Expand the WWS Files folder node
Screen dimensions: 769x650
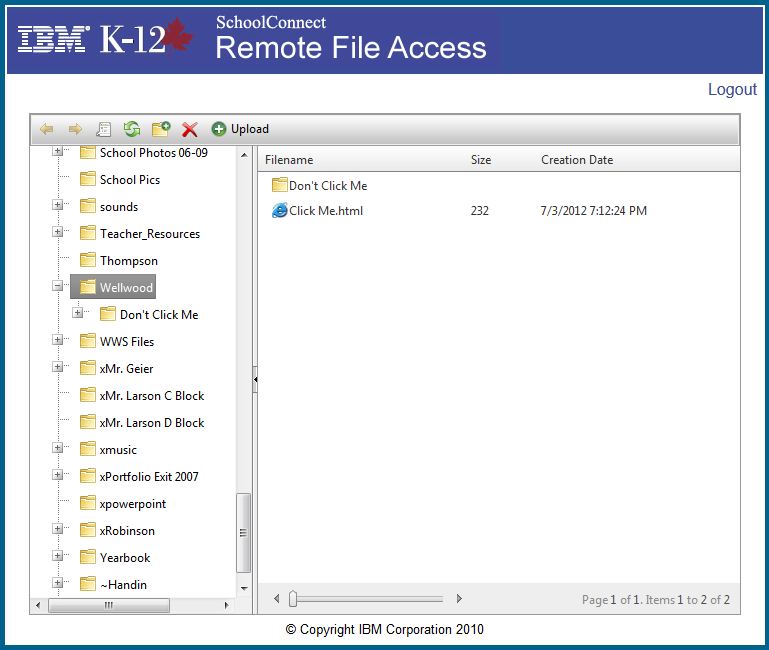click(58, 339)
